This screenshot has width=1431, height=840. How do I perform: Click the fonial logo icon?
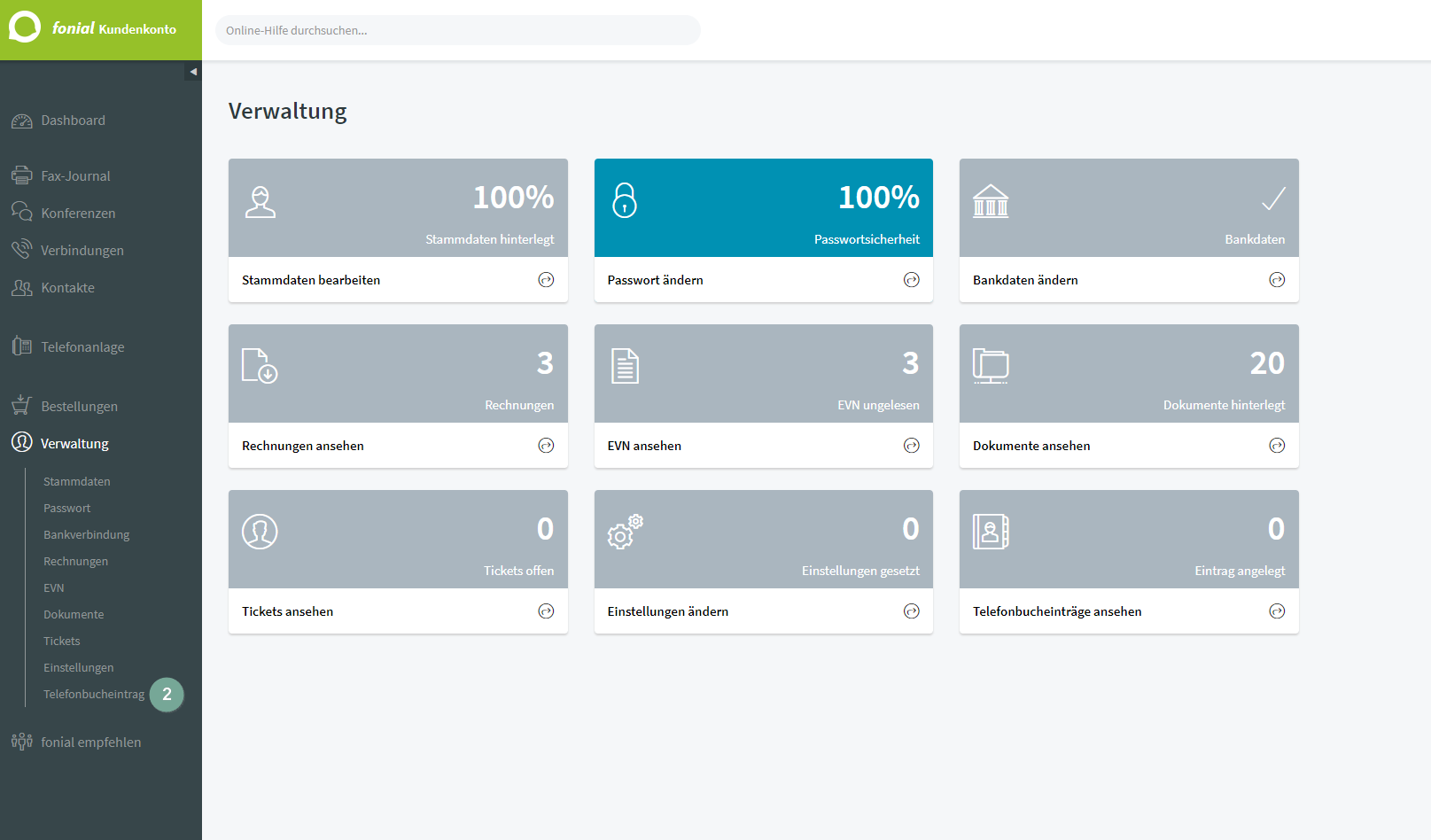(x=25, y=27)
